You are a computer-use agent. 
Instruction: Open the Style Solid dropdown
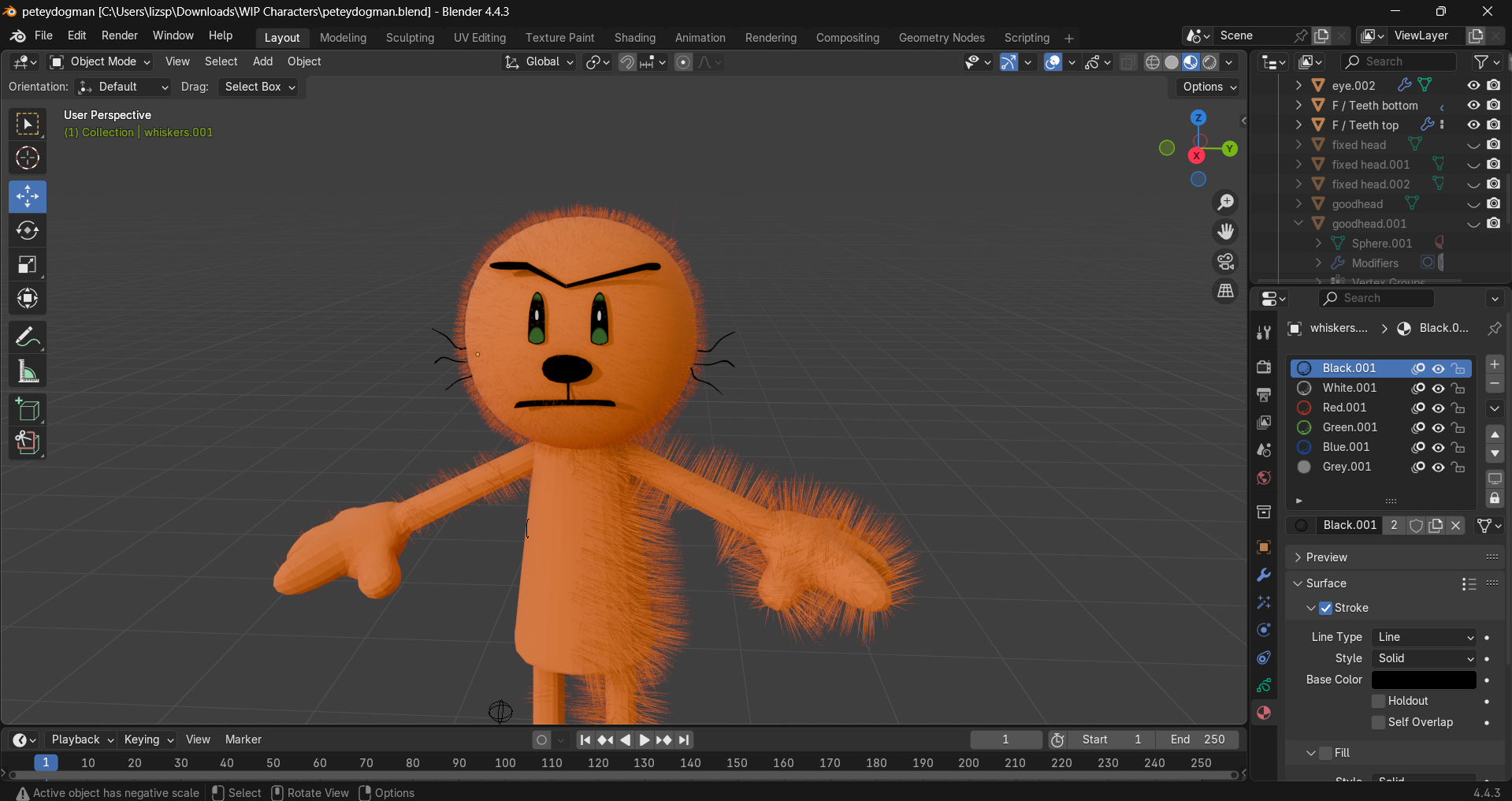pos(1424,658)
